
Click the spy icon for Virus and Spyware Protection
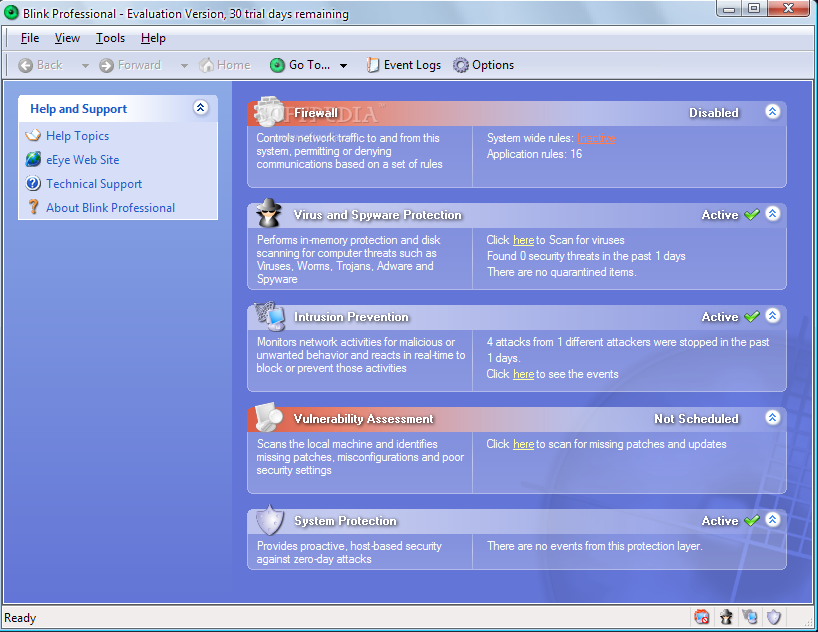click(x=269, y=212)
